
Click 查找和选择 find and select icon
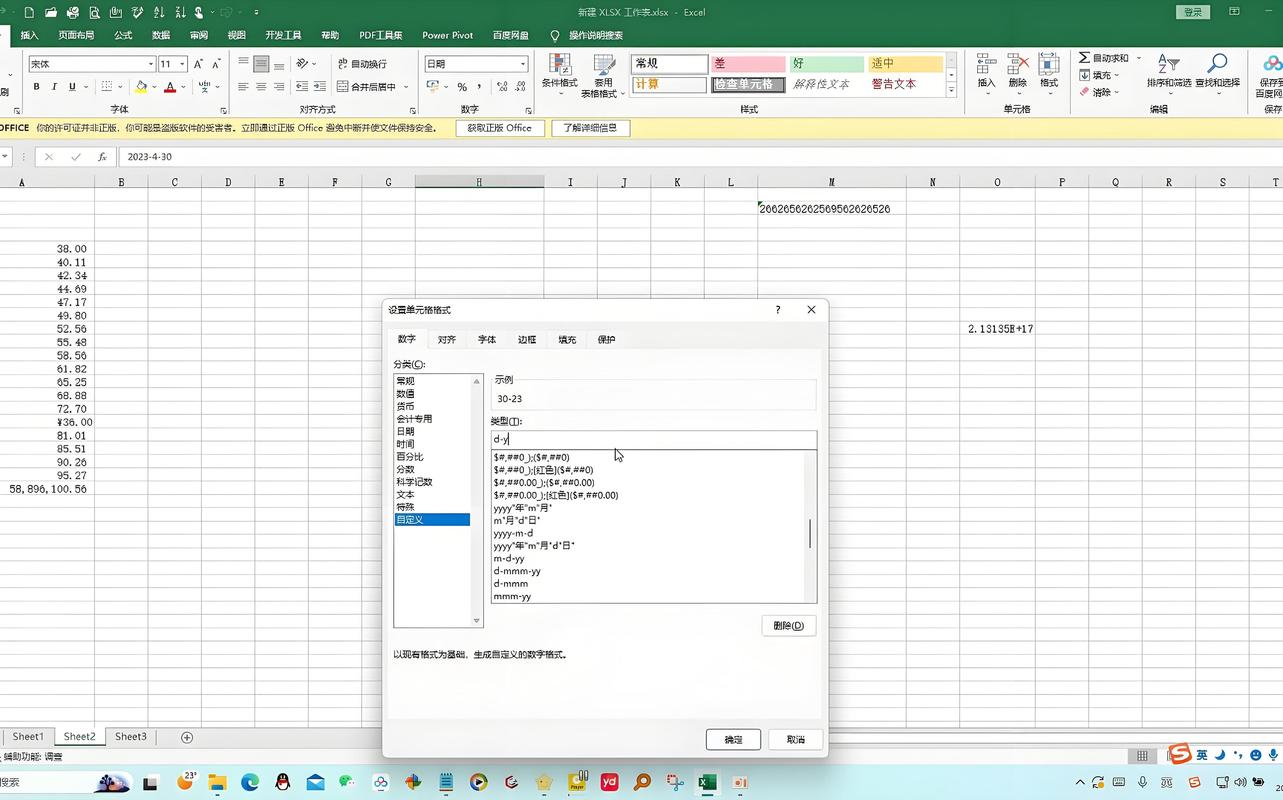click(1218, 66)
